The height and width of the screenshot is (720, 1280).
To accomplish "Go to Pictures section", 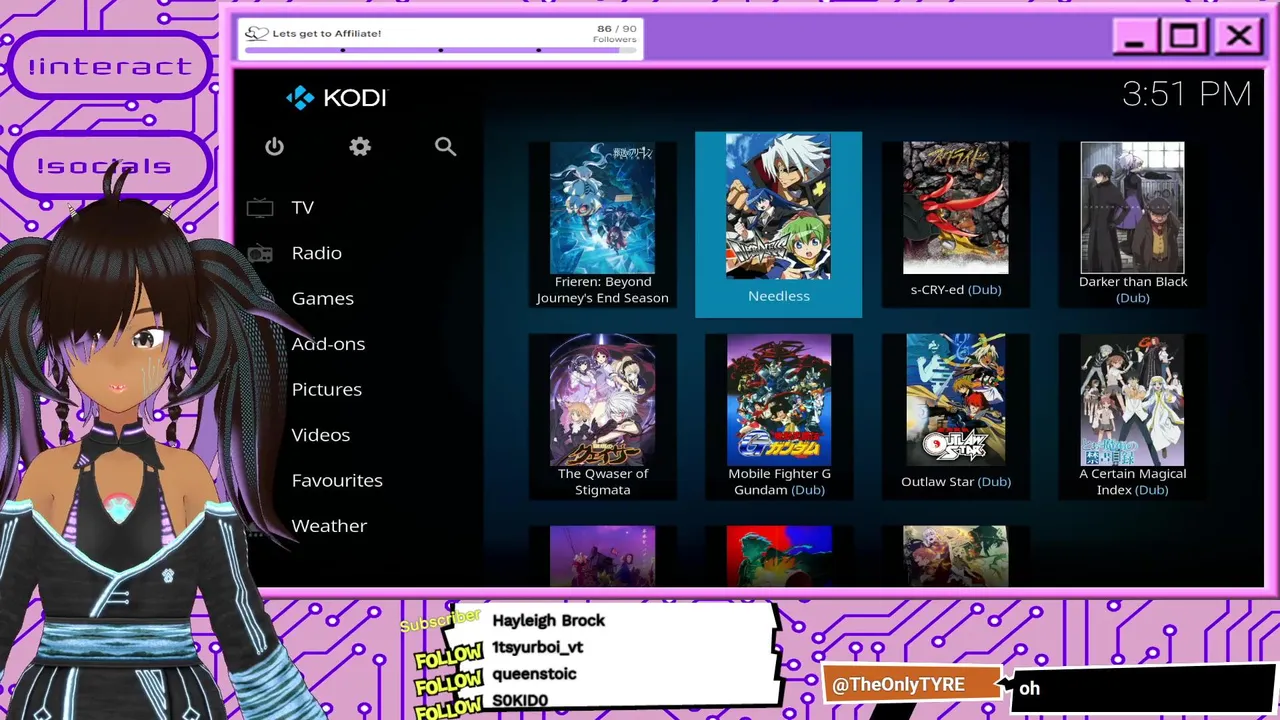I will (327, 389).
